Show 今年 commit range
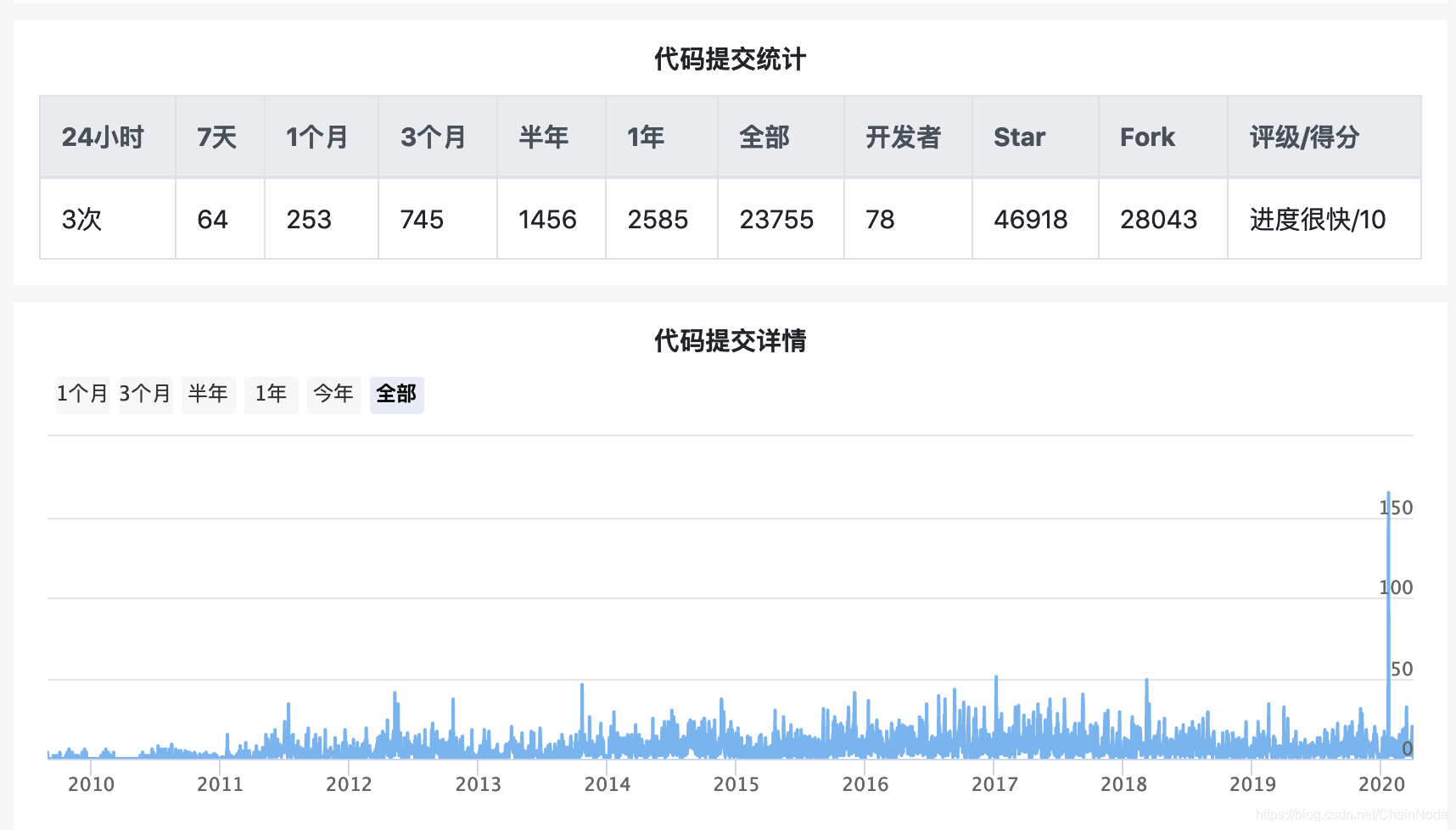Viewport: 1456px width, 830px height. click(x=334, y=395)
